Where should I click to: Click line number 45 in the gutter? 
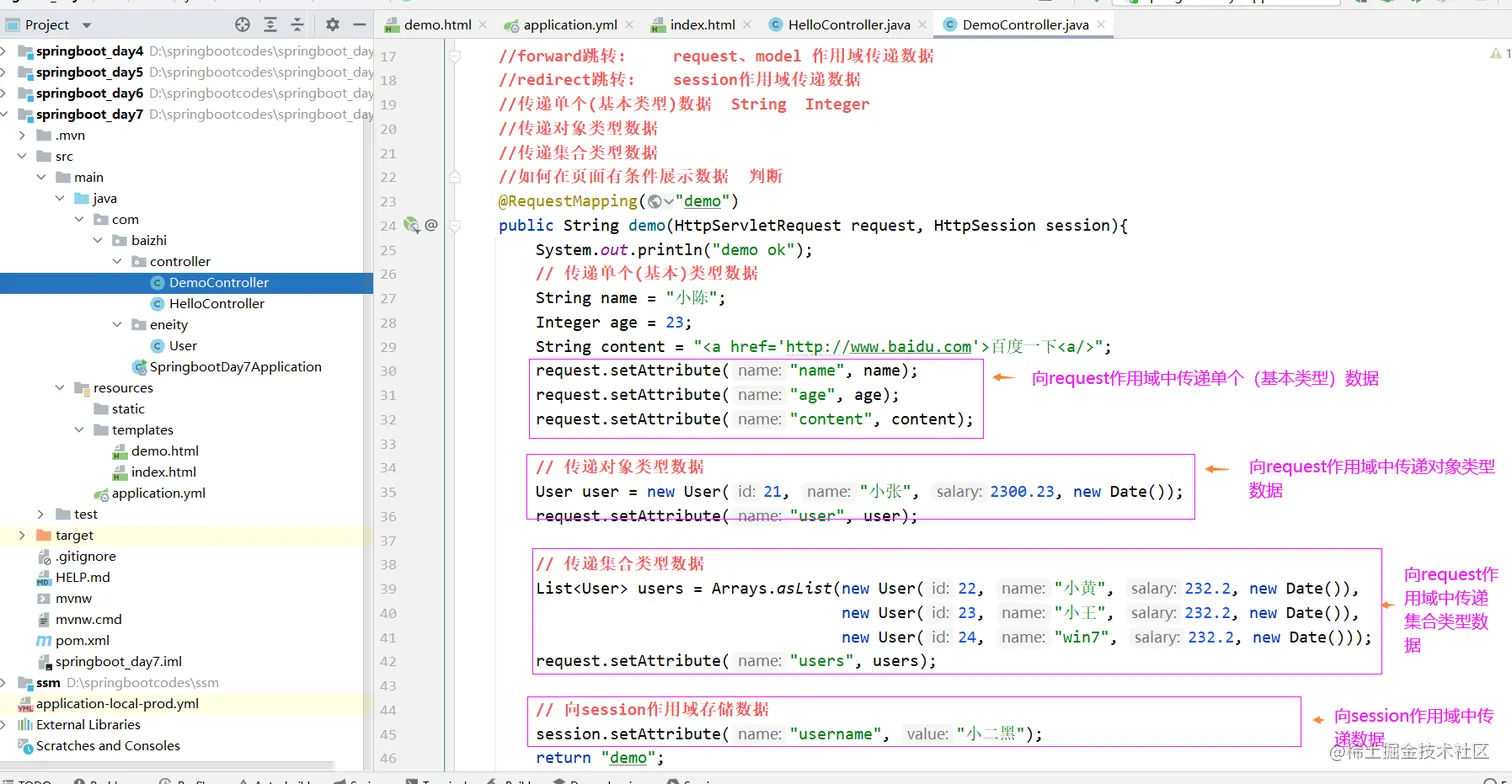pyautogui.click(x=388, y=734)
